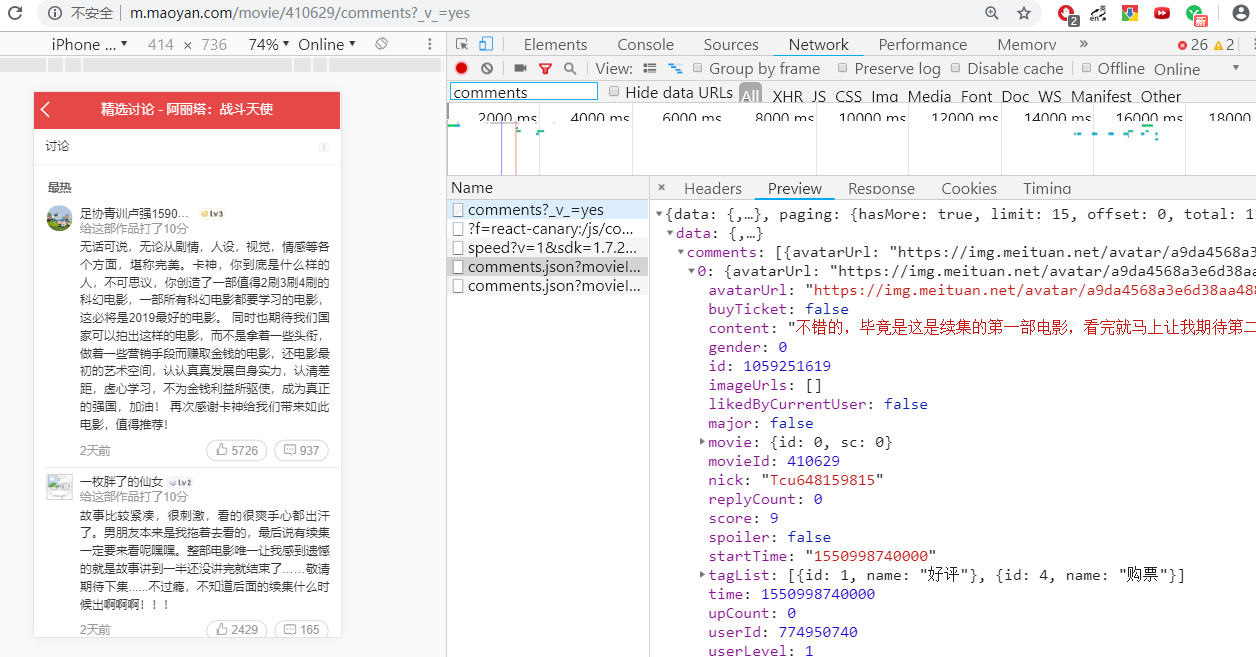Open replies on comment with 937 replies

point(301,450)
